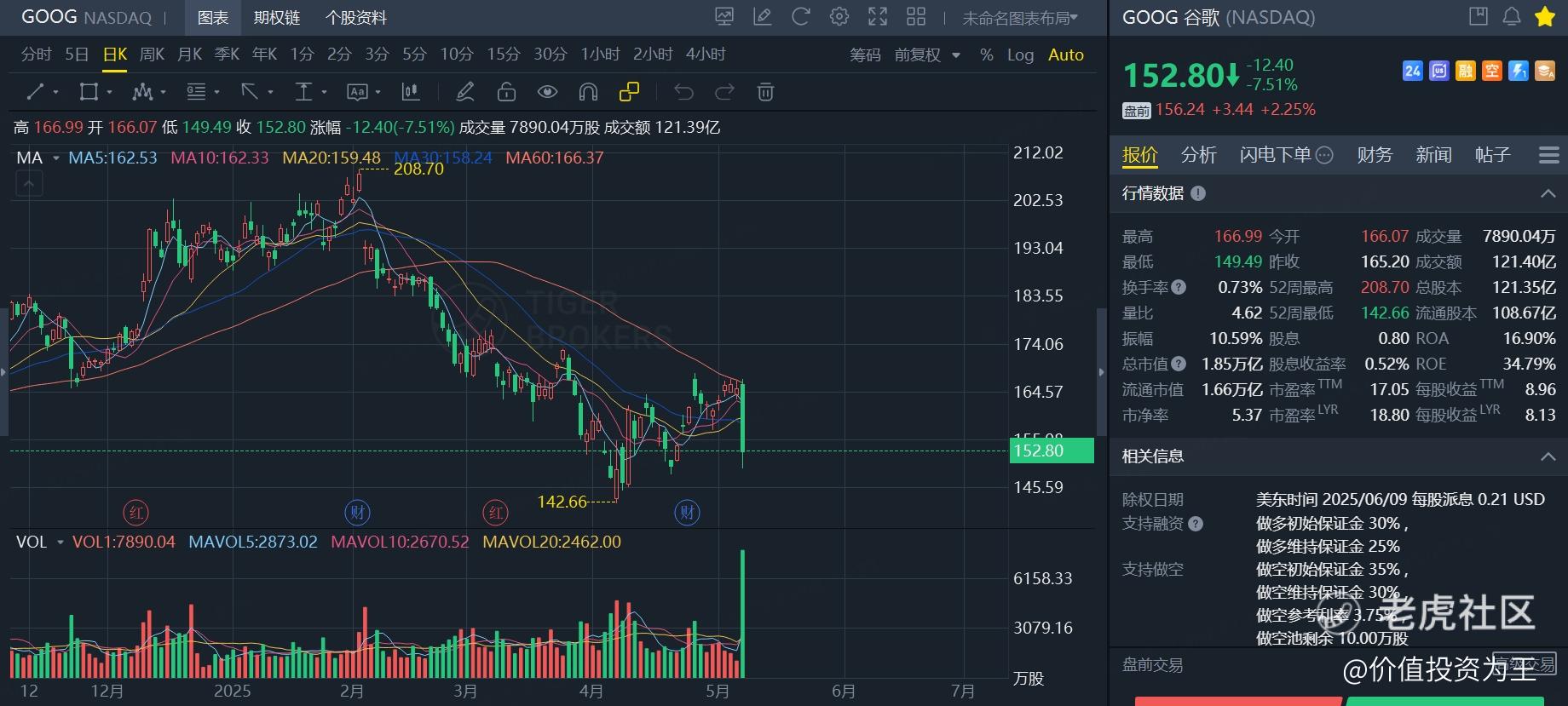
Task: Click the refresh chart icon
Action: coord(800,16)
